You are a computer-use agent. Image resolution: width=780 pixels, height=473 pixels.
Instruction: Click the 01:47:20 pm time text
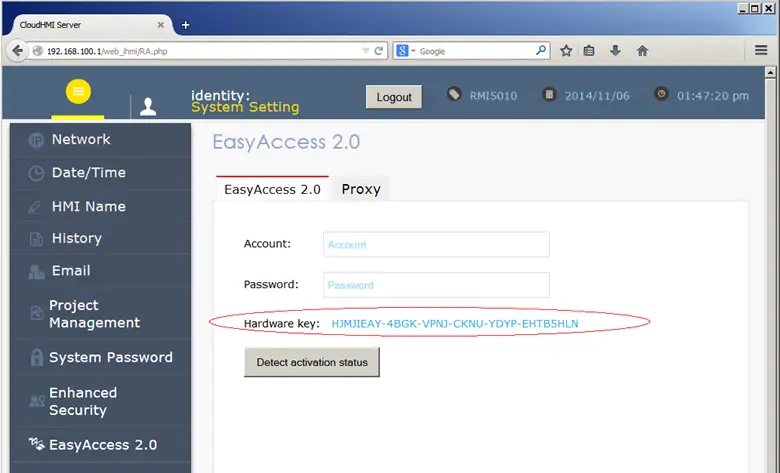(x=712, y=96)
